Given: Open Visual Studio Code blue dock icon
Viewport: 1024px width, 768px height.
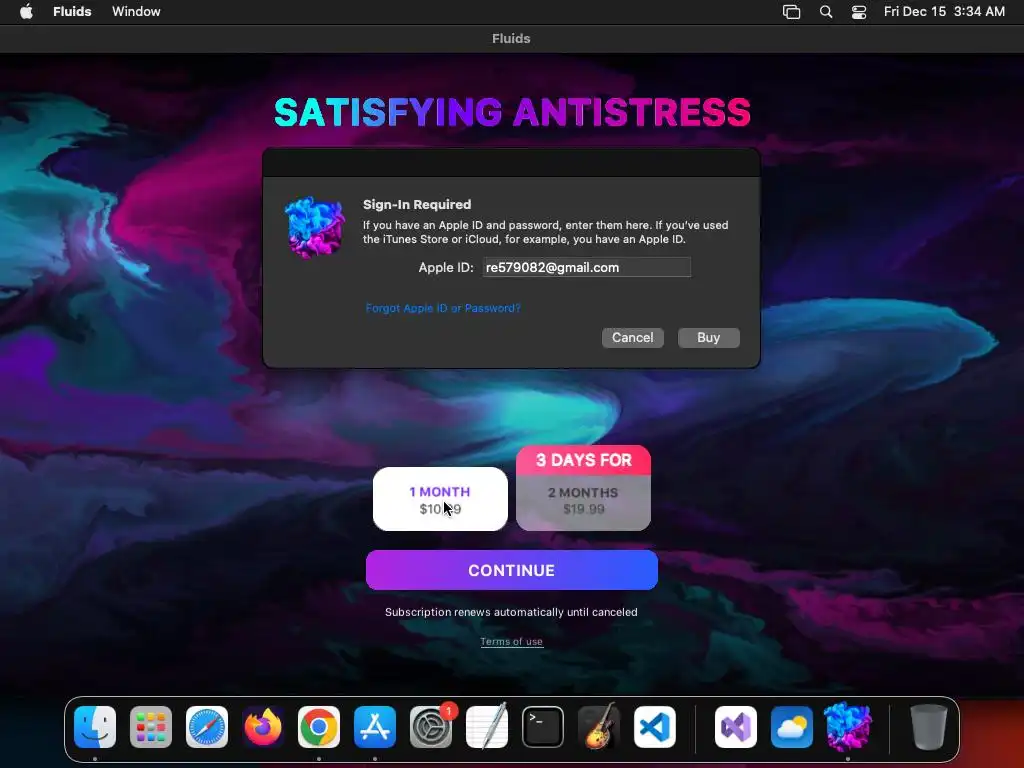Looking at the screenshot, I should [x=655, y=727].
